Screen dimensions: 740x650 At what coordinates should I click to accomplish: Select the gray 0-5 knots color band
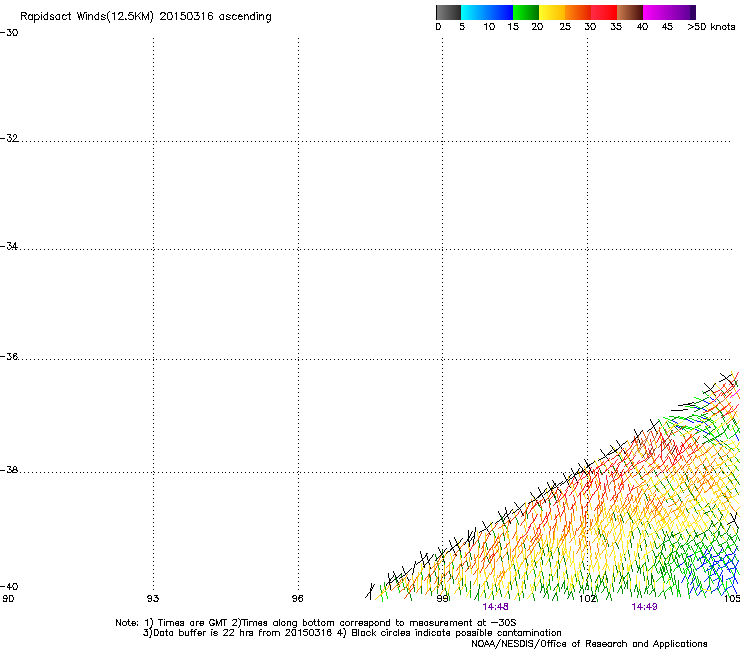coord(448,12)
